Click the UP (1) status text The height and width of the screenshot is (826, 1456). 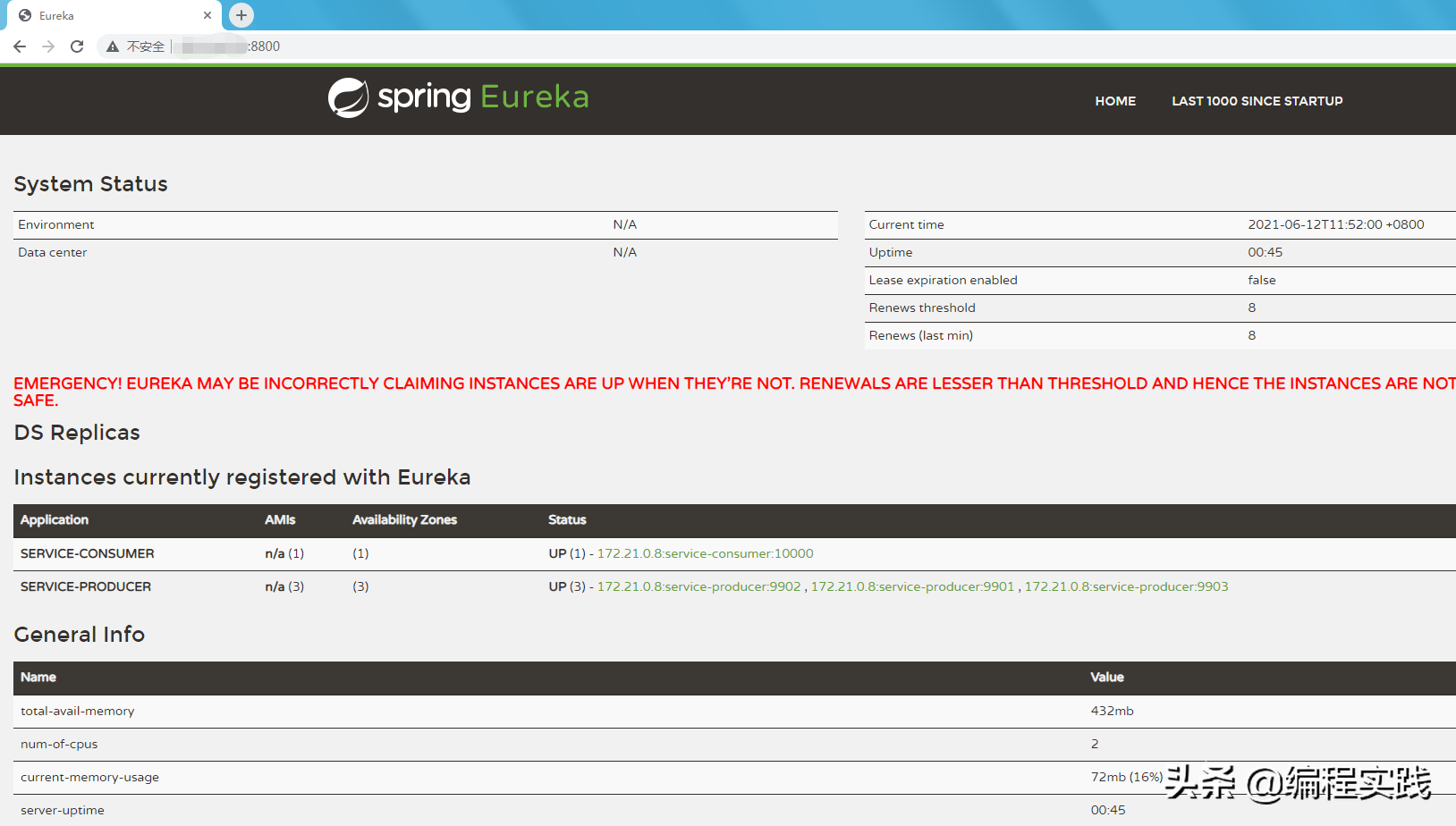coord(567,553)
